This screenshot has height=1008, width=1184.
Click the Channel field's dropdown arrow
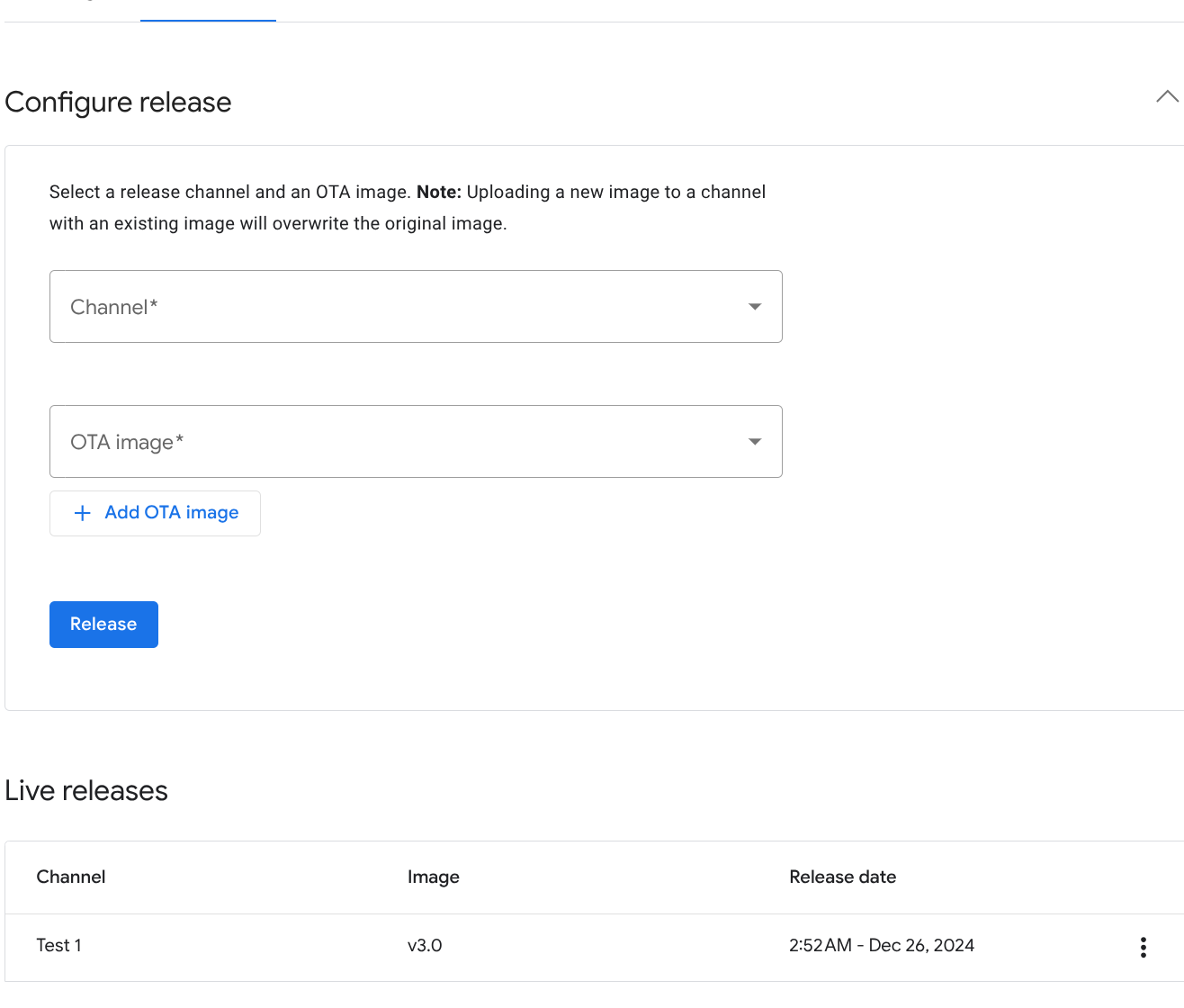coord(755,307)
